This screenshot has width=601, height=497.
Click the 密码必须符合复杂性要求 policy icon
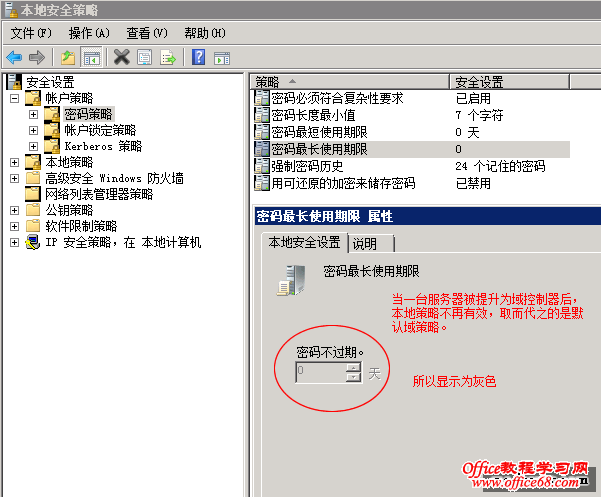tap(262, 98)
